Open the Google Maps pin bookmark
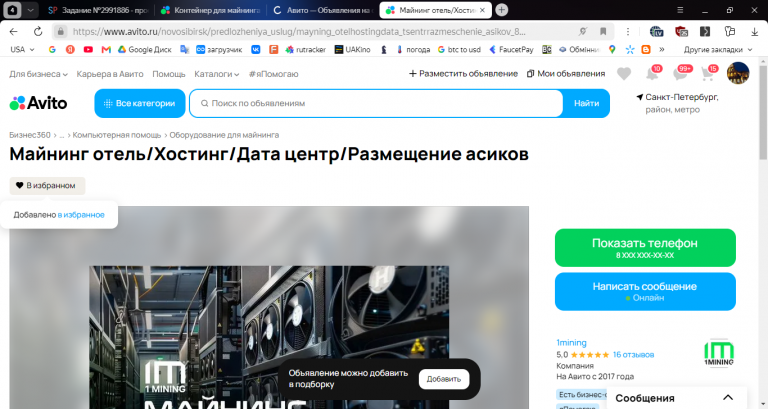This screenshot has width=768, height=409. [x=612, y=49]
